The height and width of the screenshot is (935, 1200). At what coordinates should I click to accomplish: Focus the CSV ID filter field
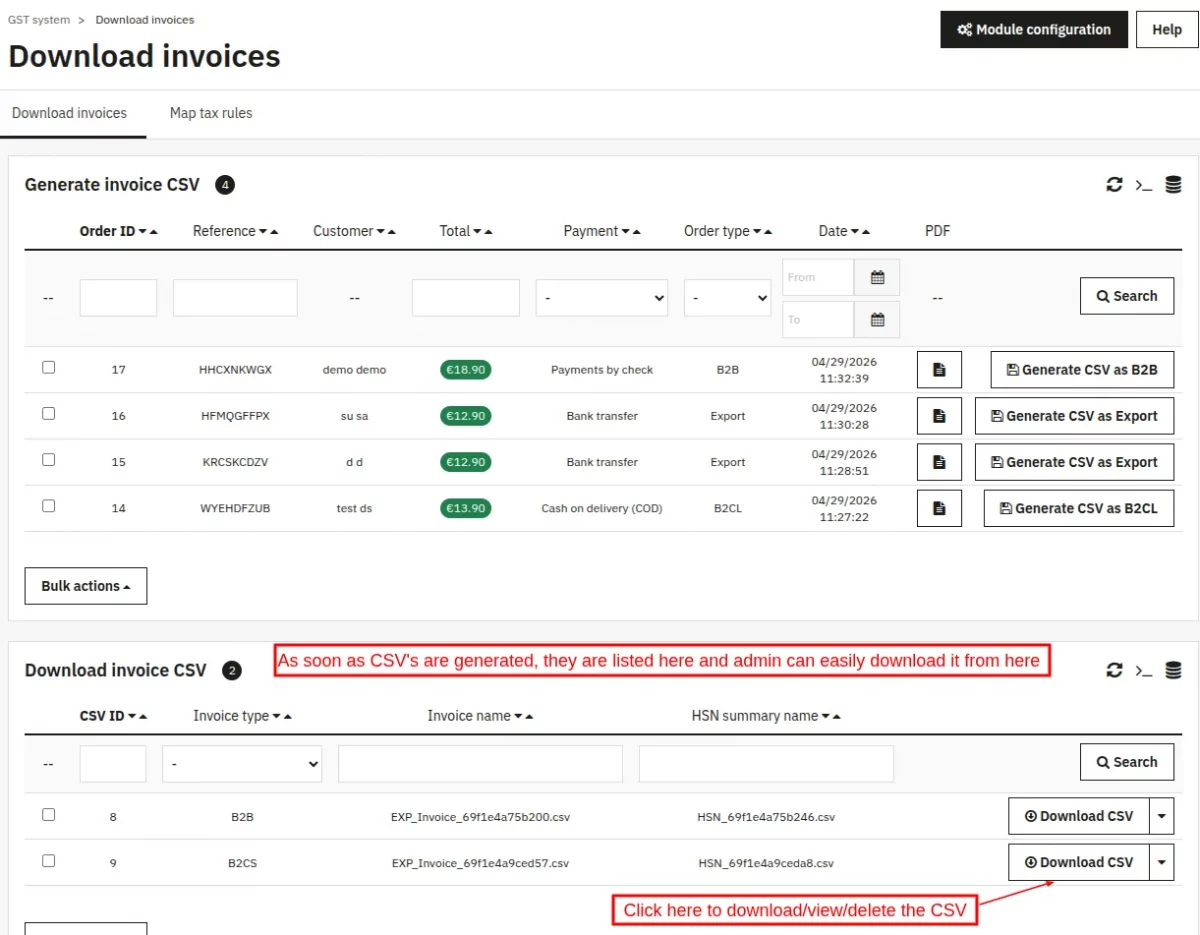click(x=113, y=764)
